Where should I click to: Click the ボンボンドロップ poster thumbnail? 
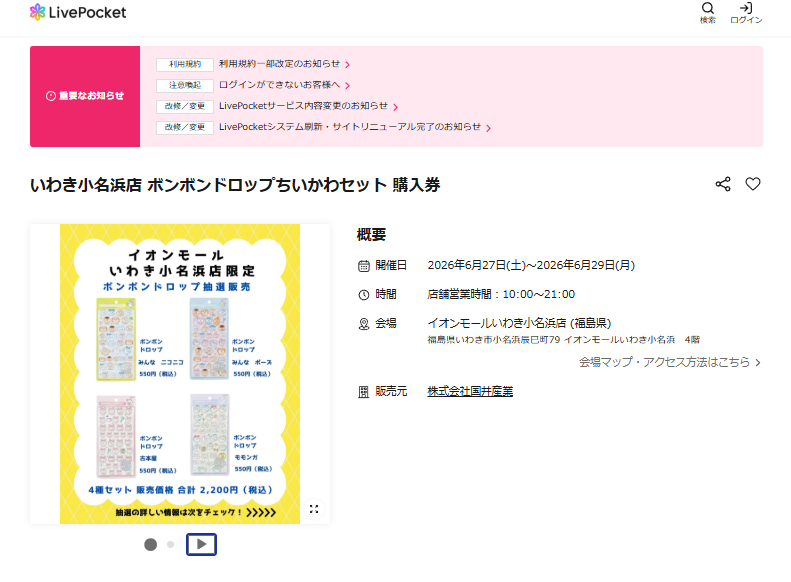[180, 374]
